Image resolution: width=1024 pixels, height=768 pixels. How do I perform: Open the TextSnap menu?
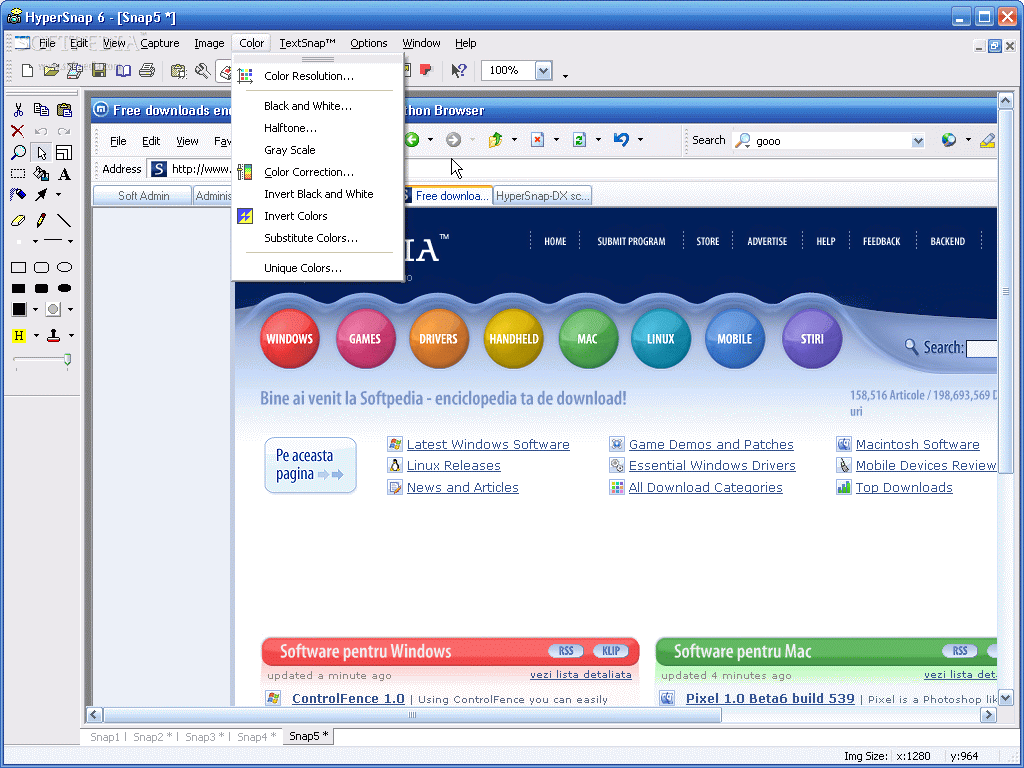pyautogui.click(x=307, y=43)
